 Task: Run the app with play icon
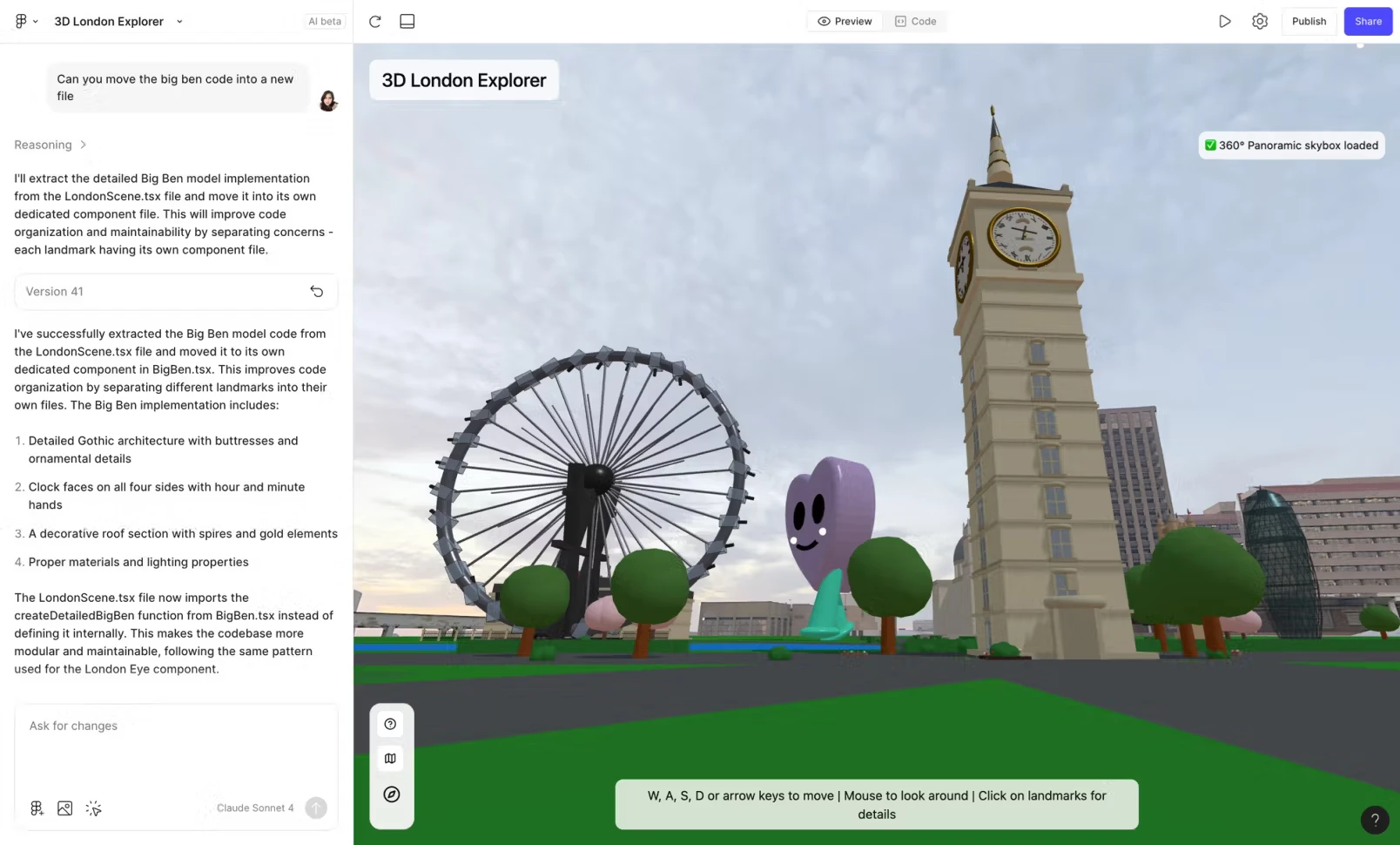coord(1225,21)
